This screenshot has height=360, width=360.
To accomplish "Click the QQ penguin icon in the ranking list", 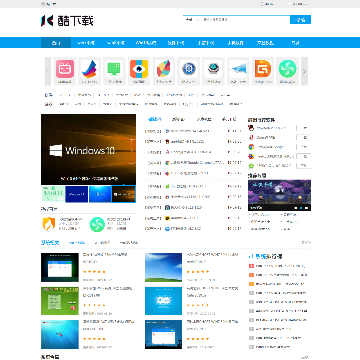I will [251, 128].
